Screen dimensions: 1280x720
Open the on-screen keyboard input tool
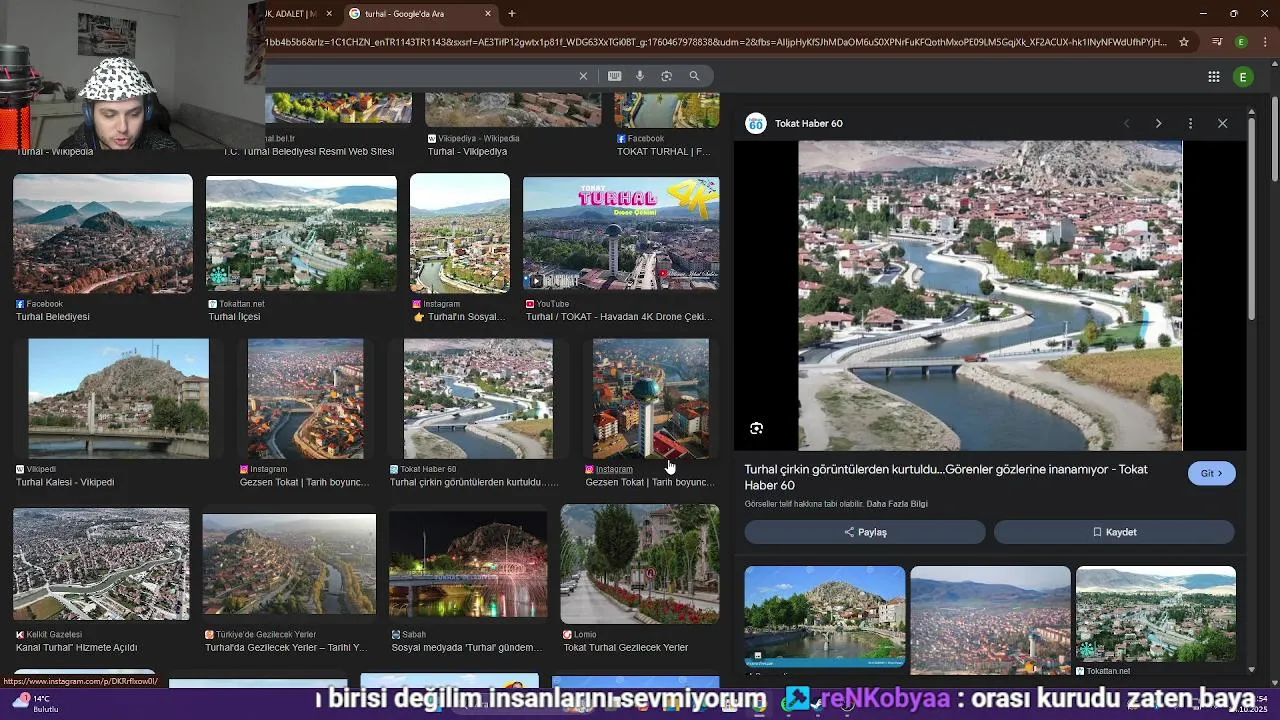(614, 76)
